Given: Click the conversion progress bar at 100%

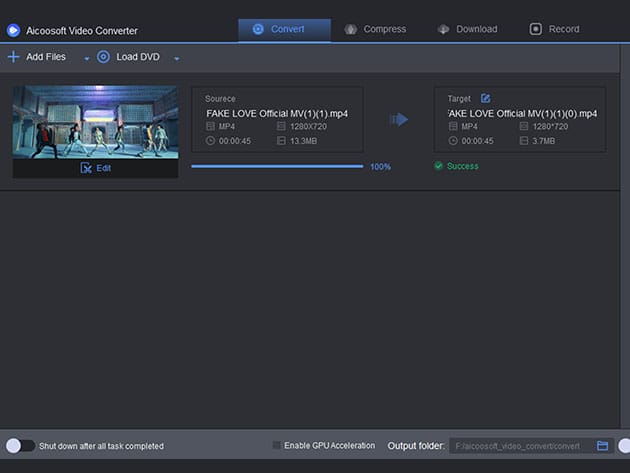Looking at the screenshot, I should (277, 166).
